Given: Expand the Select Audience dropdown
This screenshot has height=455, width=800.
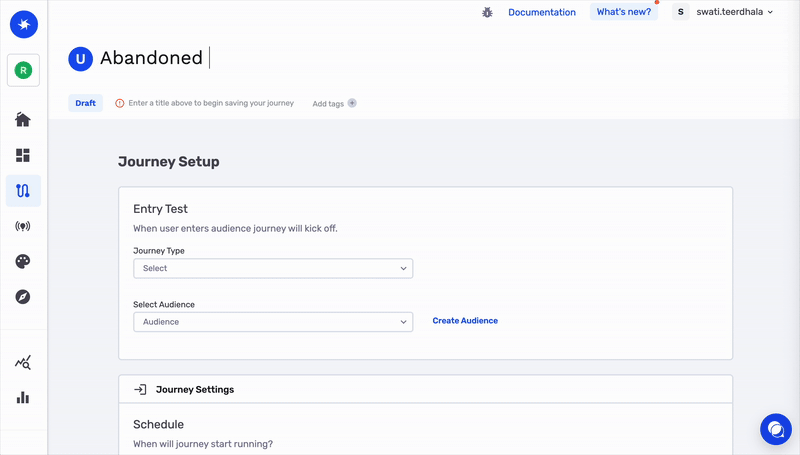Looking at the screenshot, I should pos(273,322).
